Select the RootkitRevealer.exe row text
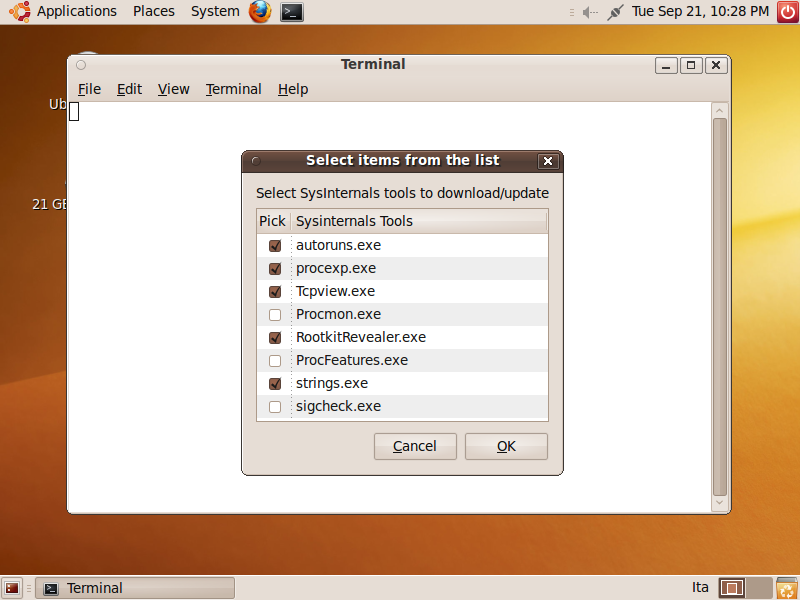The width and height of the screenshot is (800, 600). point(361,337)
